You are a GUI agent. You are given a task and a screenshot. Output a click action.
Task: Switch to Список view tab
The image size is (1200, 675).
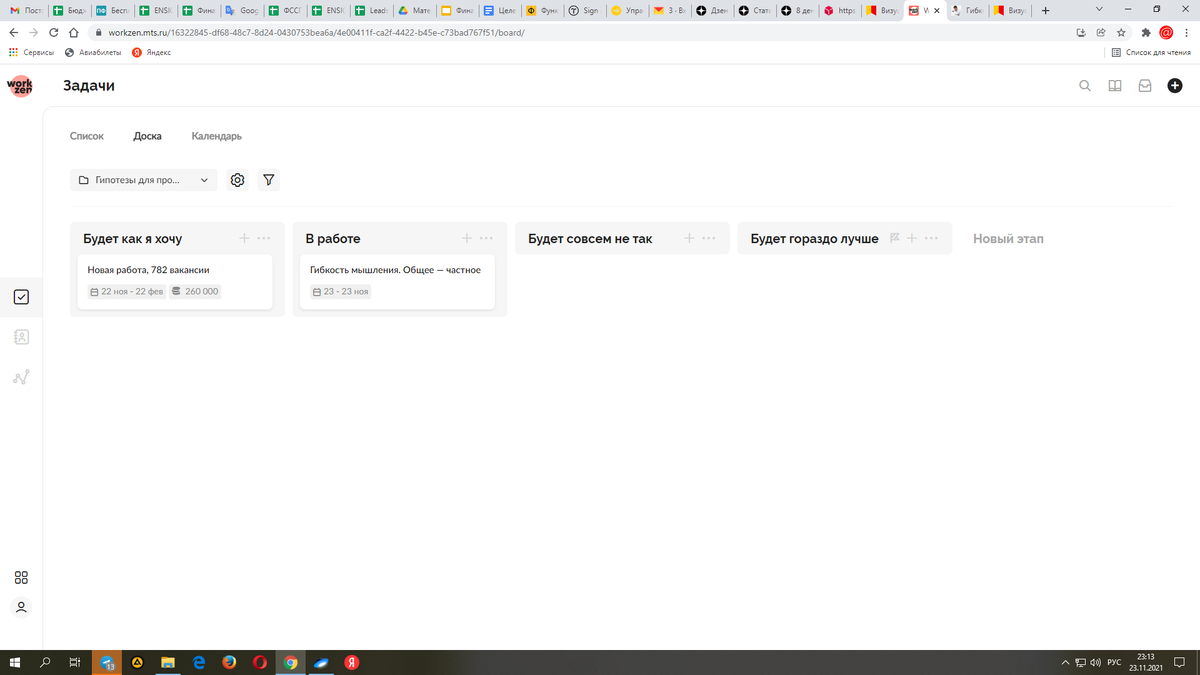pyautogui.click(x=87, y=136)
